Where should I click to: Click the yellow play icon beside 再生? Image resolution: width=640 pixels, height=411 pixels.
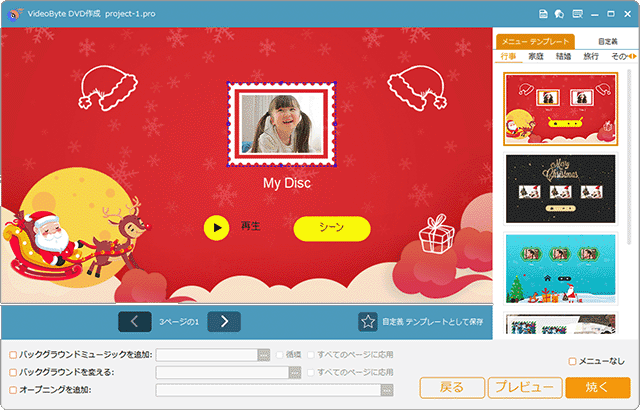click(x=217, y=228)
